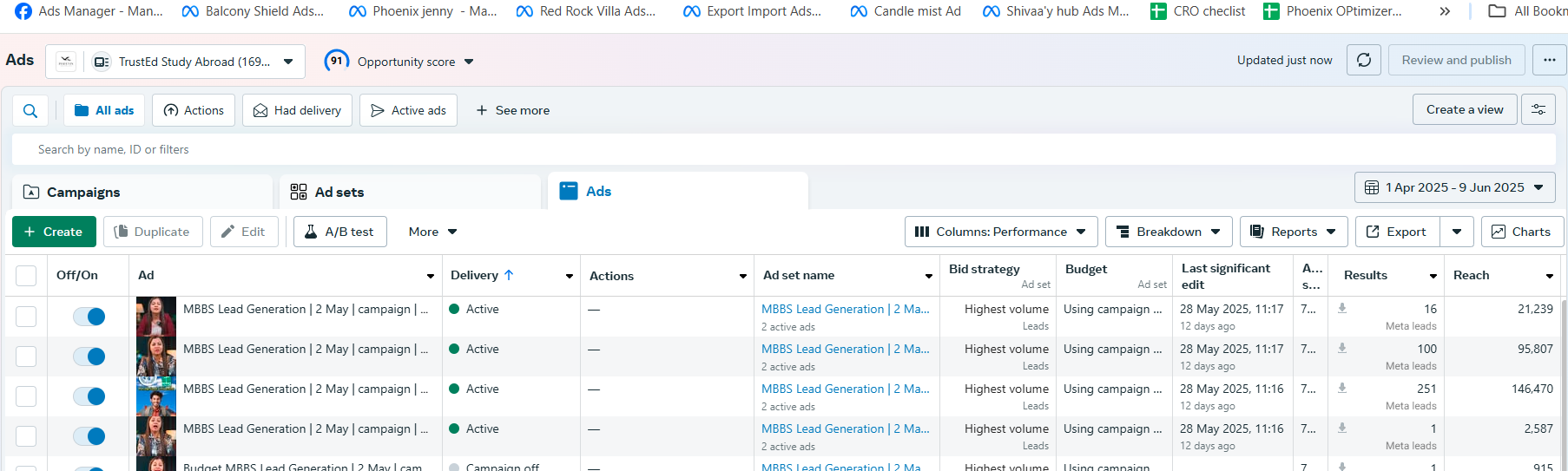Open the CRO checklist sheet bookmark
Viewport: 1568px width, 471px height.
pyautogui.click(x=1197, y=11)
